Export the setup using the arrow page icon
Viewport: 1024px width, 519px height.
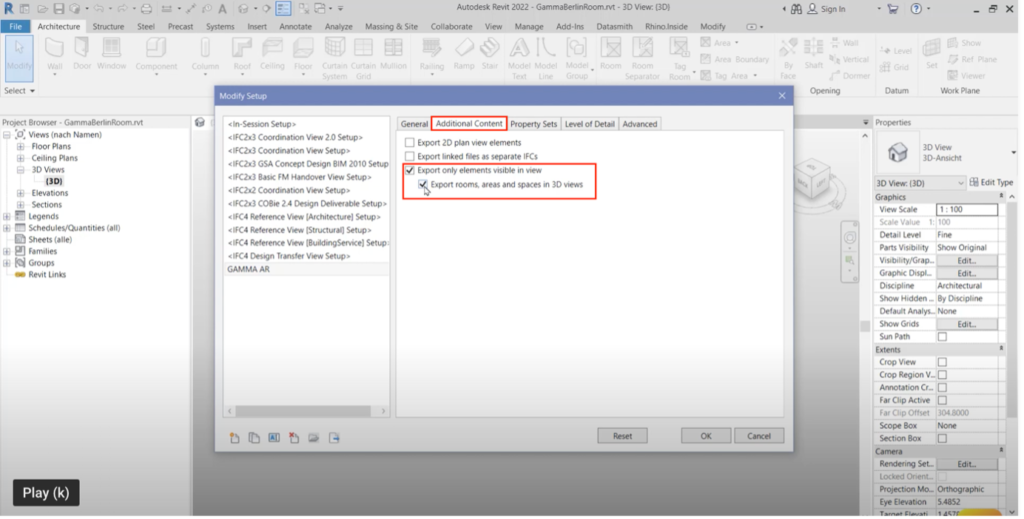coord(334,438)
